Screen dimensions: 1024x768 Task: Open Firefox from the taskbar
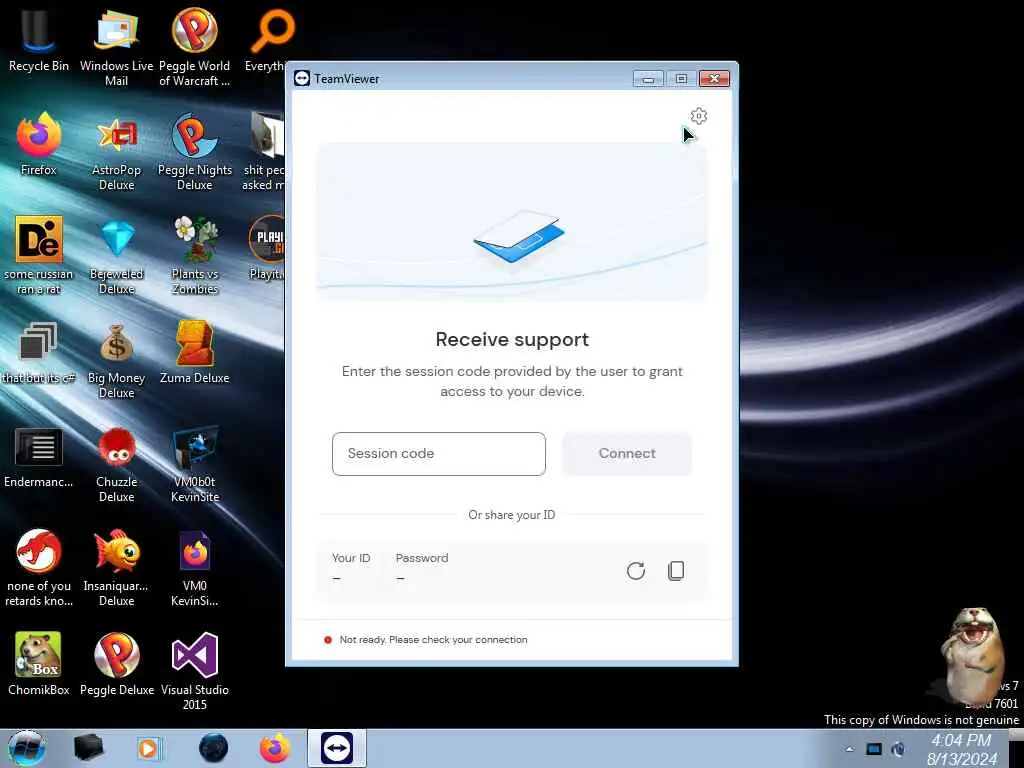click(x=275, y=748)
